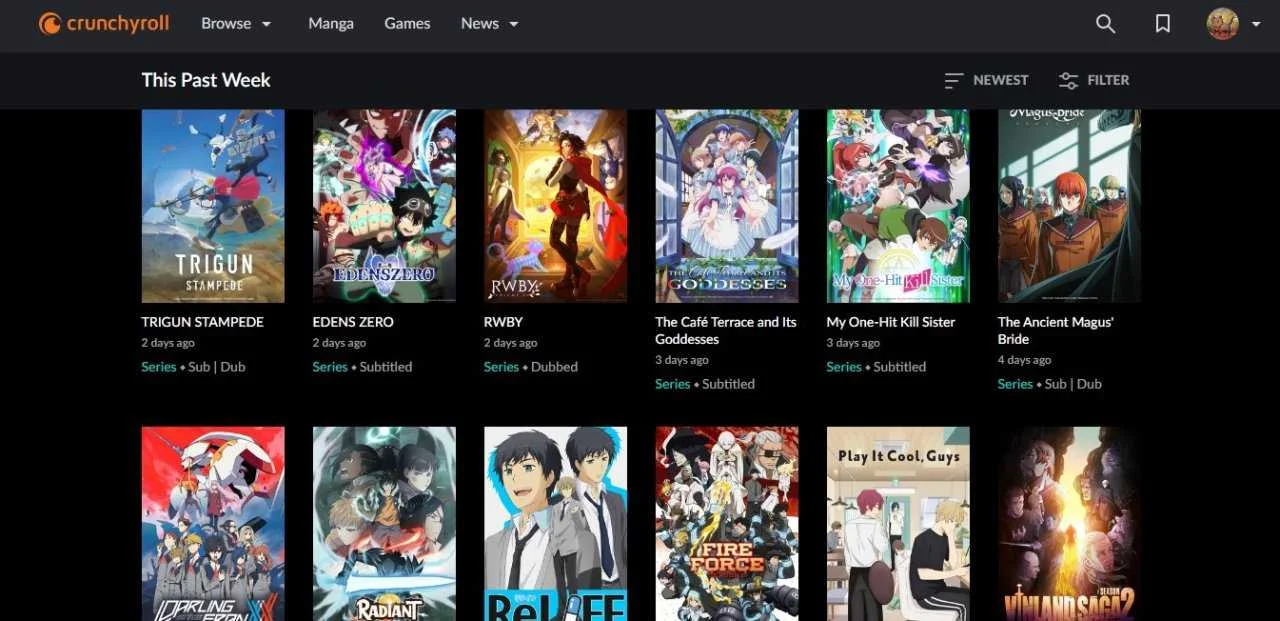The width and height of the screenshot is (1280, 621).
Task: Click the RWBY title link
Action: pos(503,322)
